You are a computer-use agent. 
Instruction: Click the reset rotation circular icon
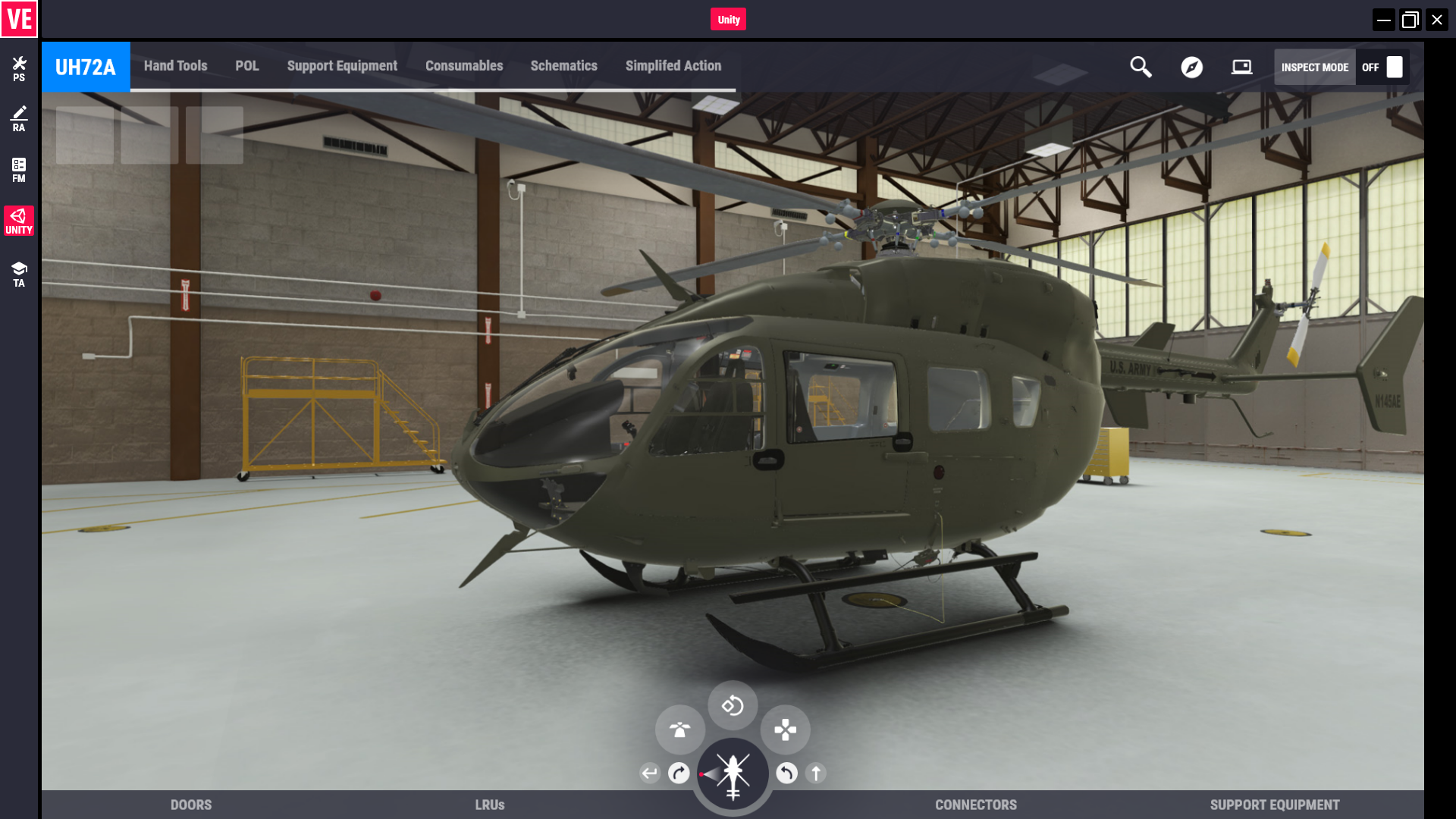pos(733,706)
